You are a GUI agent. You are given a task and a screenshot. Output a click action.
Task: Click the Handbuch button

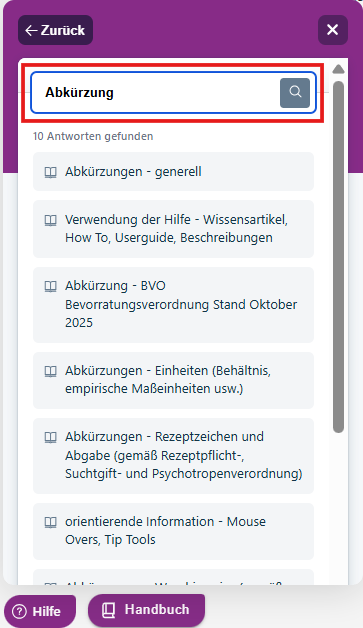click(146, 610)
